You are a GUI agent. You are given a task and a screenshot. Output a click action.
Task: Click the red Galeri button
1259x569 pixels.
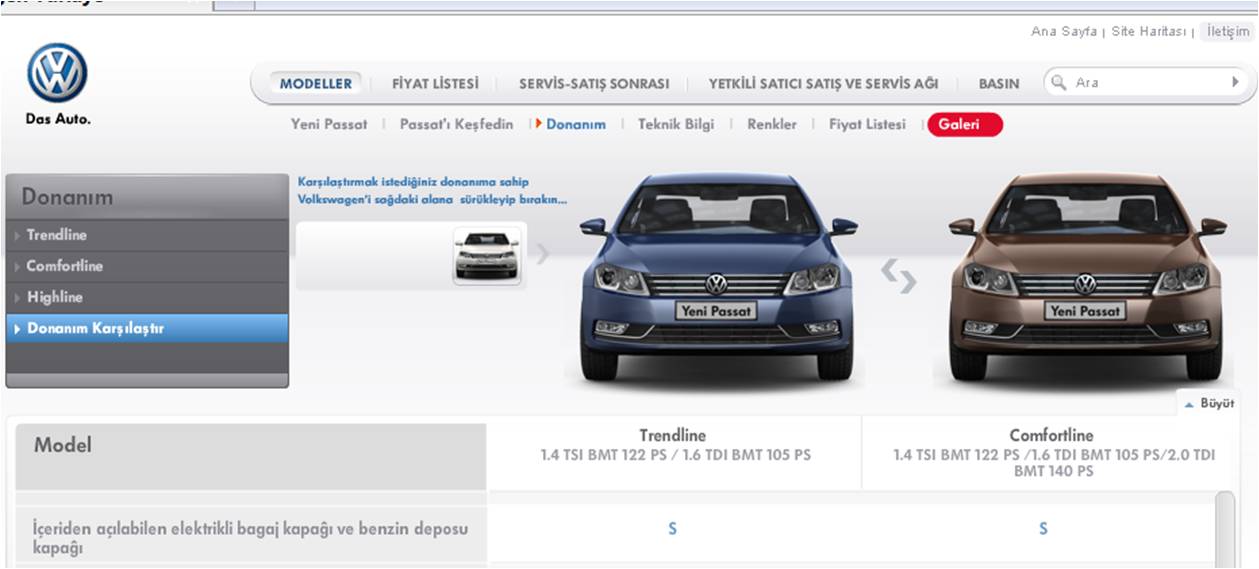(x=964, y=125)
